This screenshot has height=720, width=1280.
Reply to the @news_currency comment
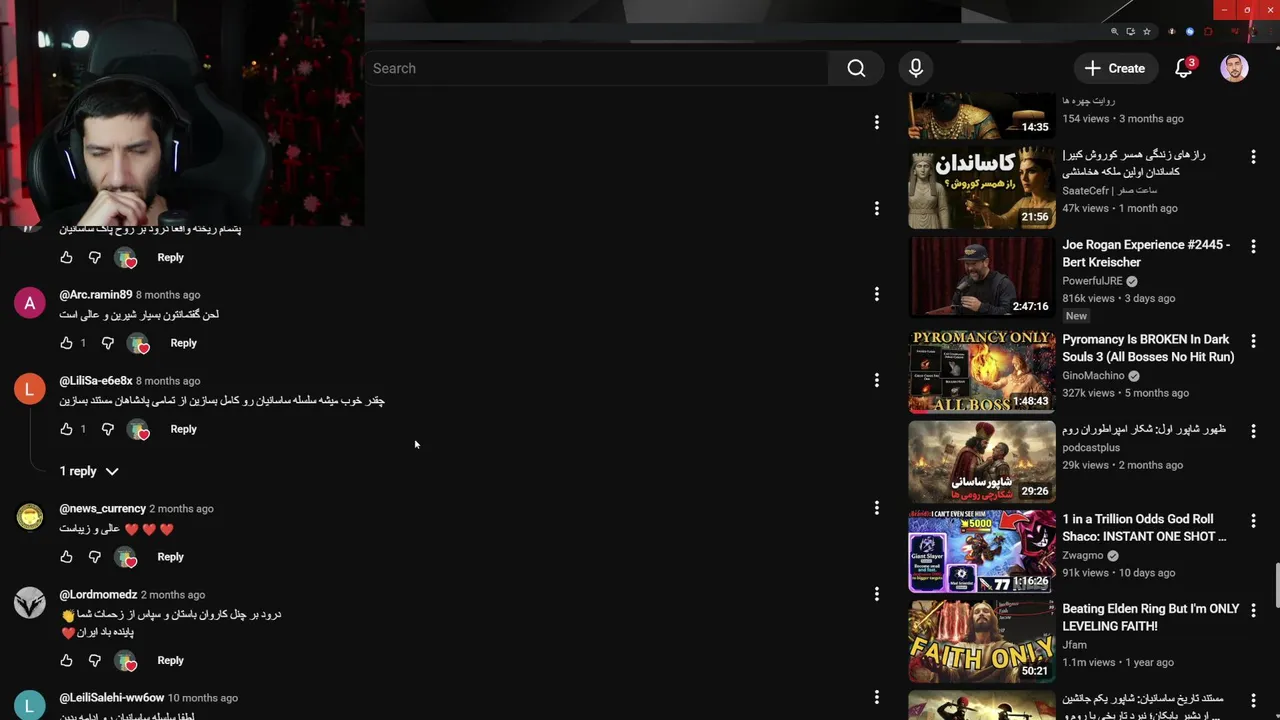[x=171, y=557]
